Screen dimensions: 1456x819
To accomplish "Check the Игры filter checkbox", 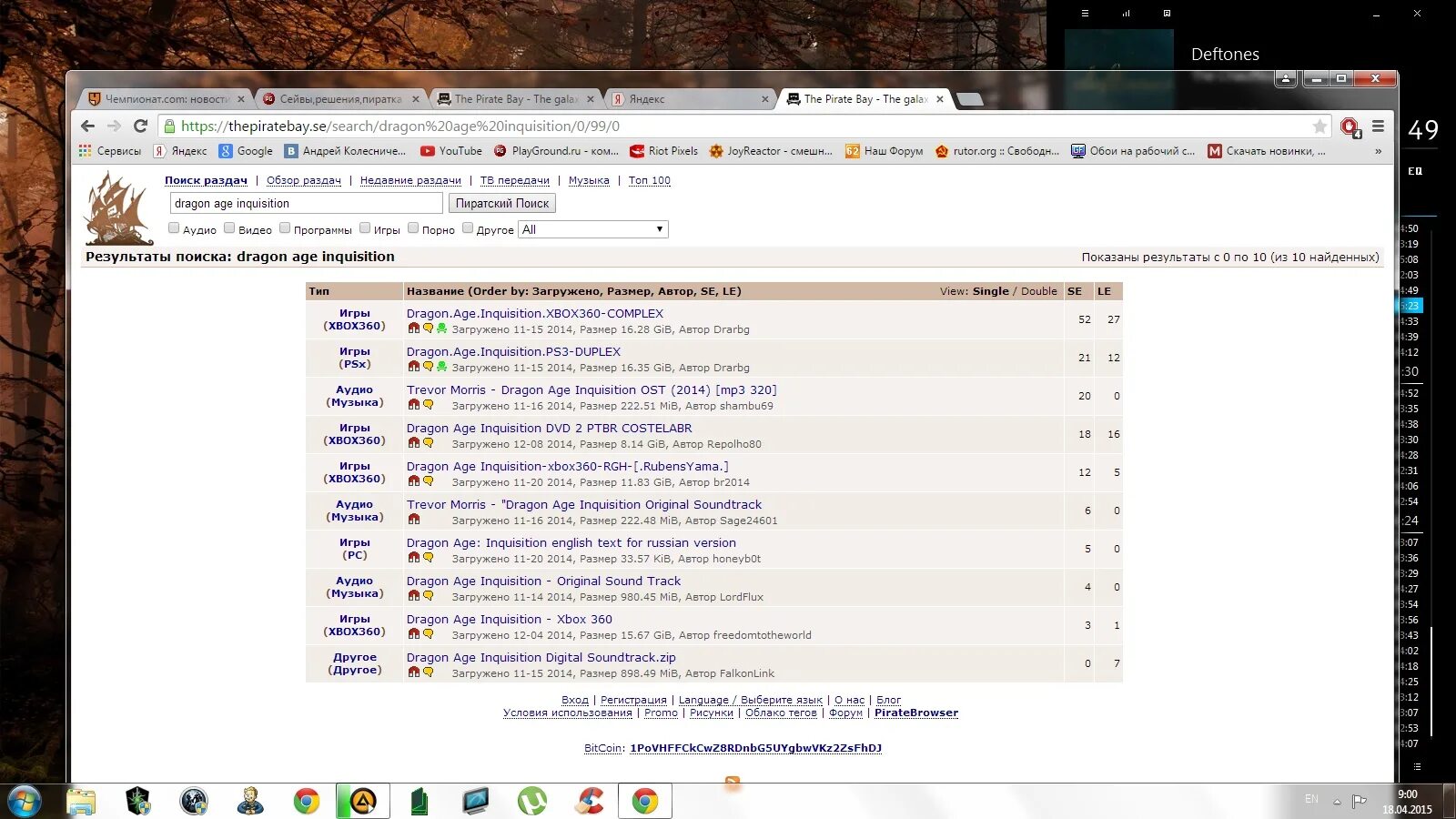I will (365, 228).
